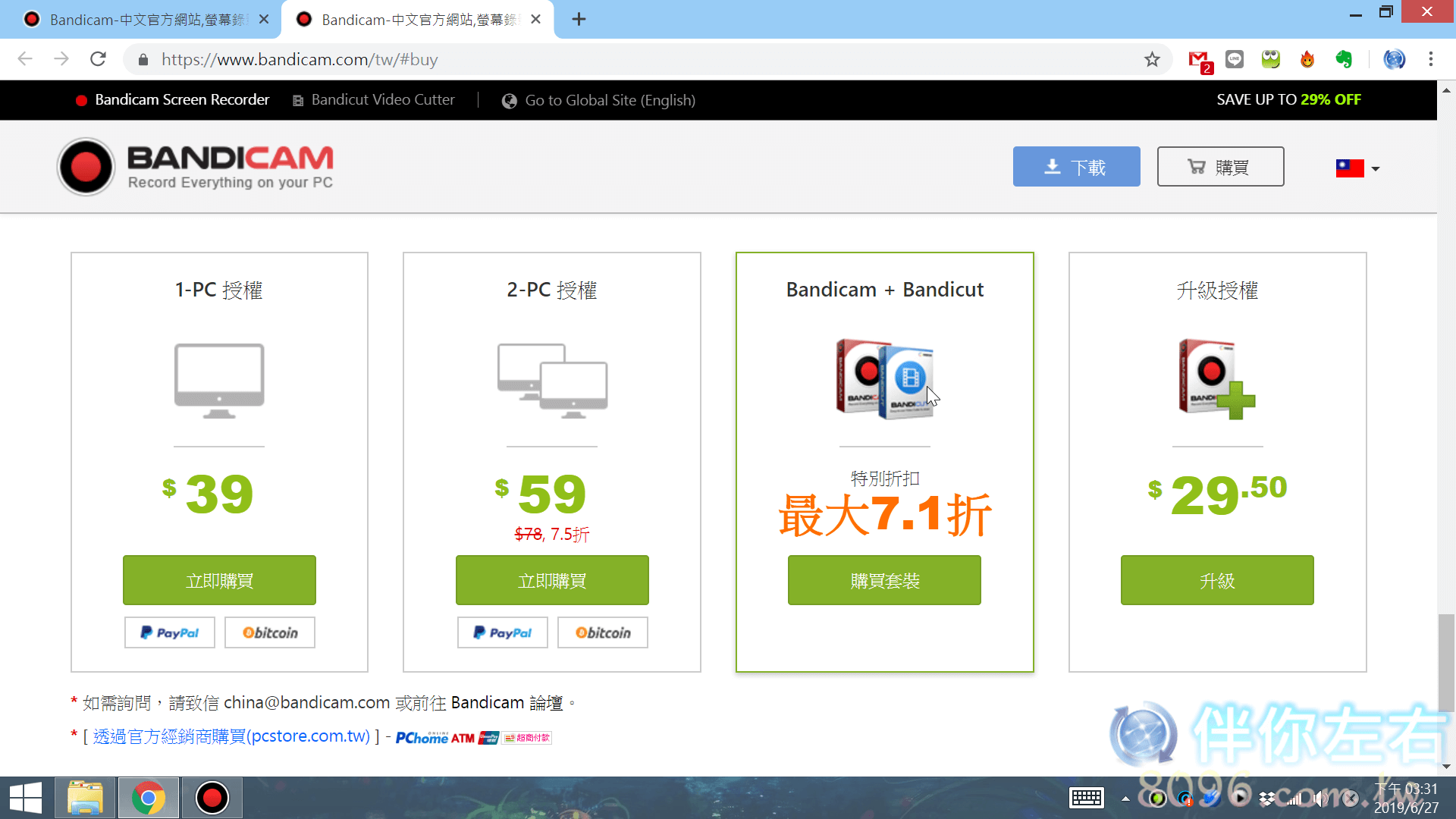The image size is (1456, 819).
Task: Click the browser forward arrow
Action: tap(61, 59)
